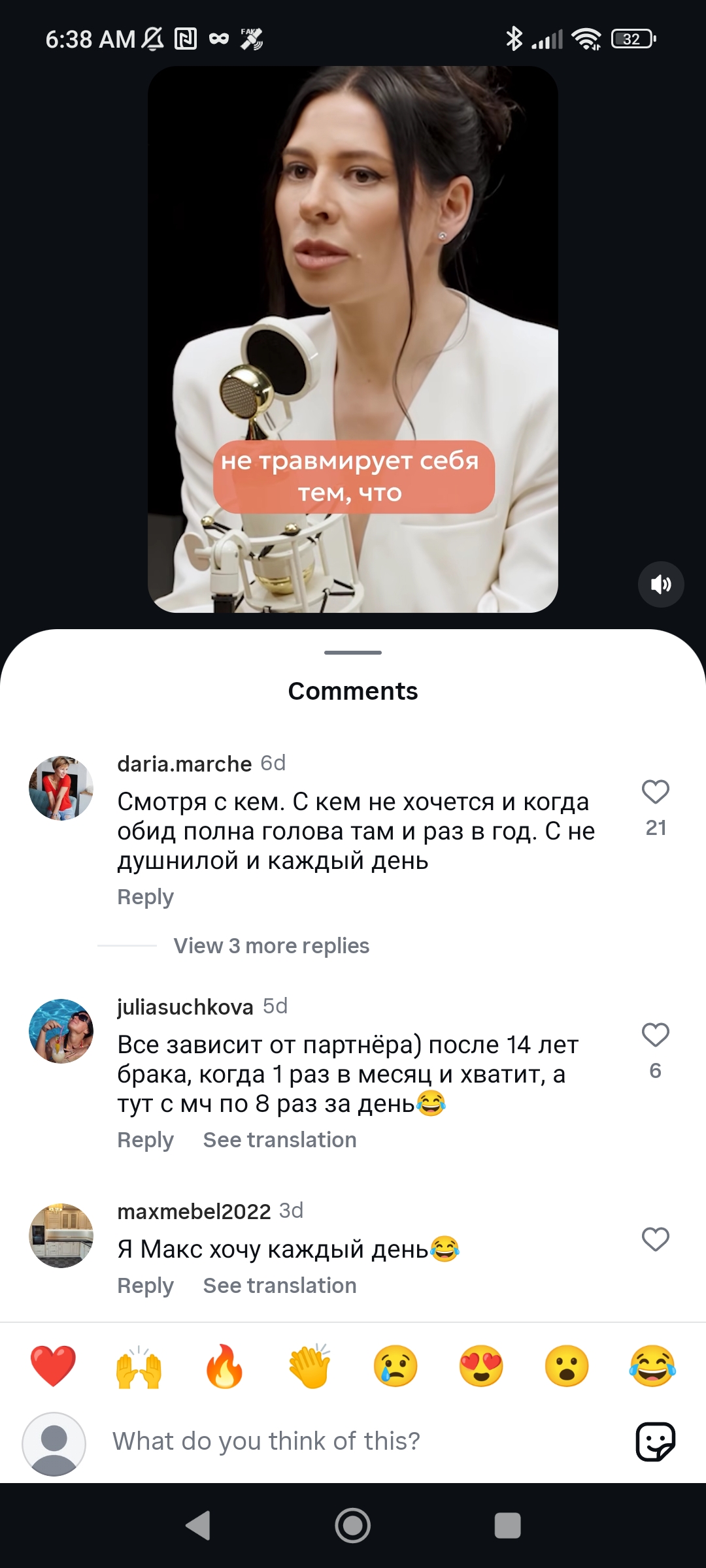706x1568 pixels.
Task: Expand View 3 more replies
Action: 271,945
